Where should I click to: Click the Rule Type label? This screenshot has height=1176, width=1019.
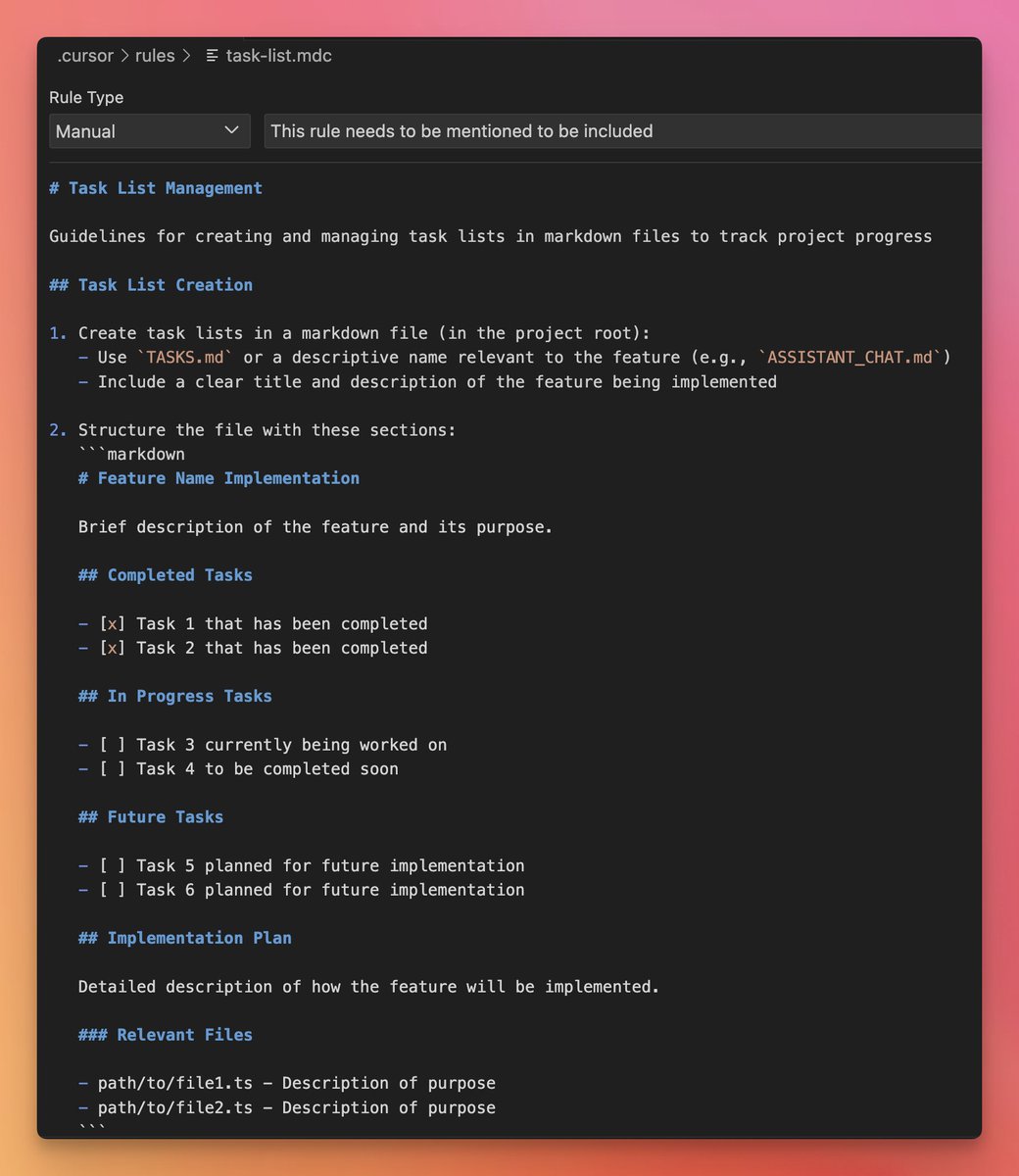86,97
